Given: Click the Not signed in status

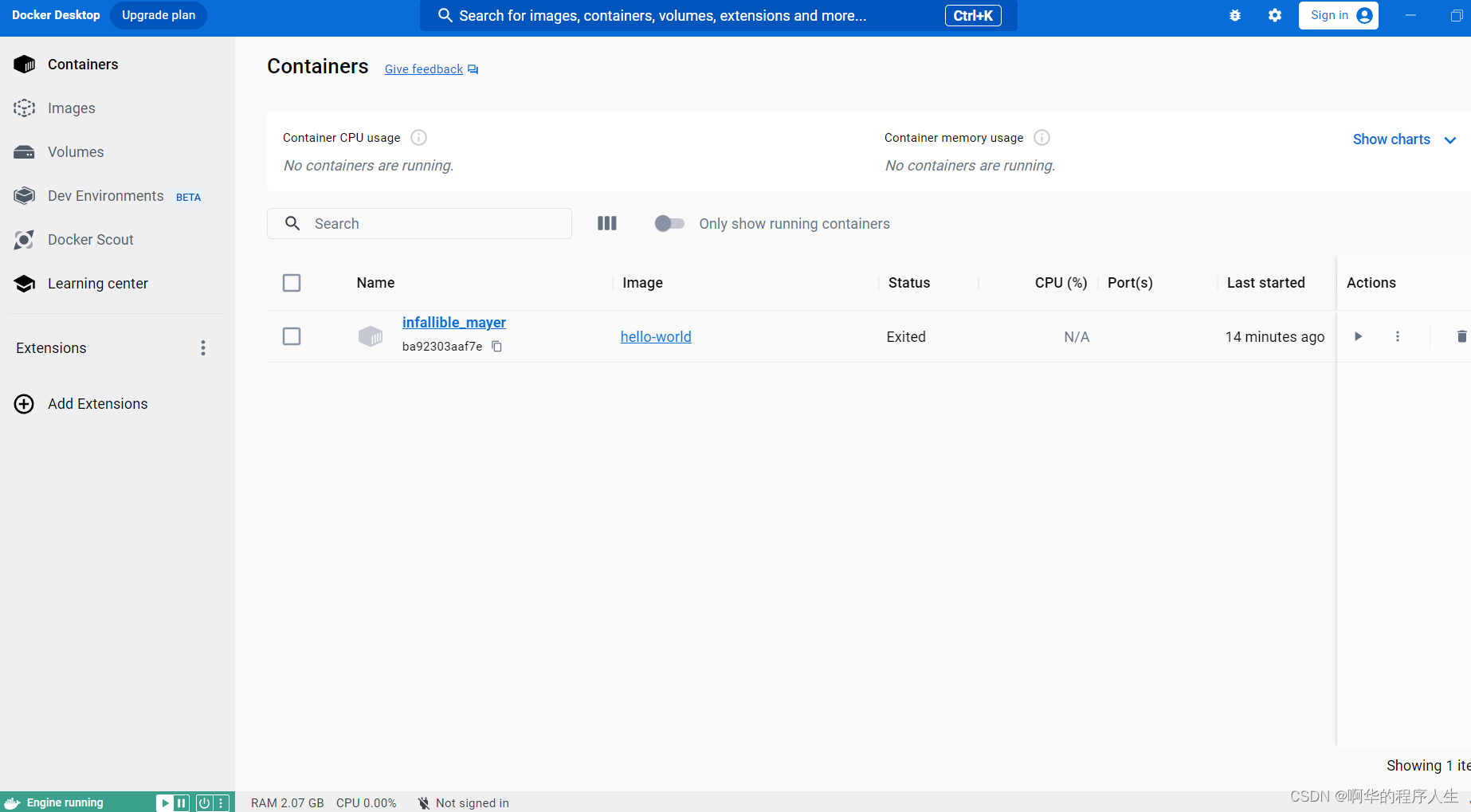Looking at the screenshot, I should coord(464,803).
